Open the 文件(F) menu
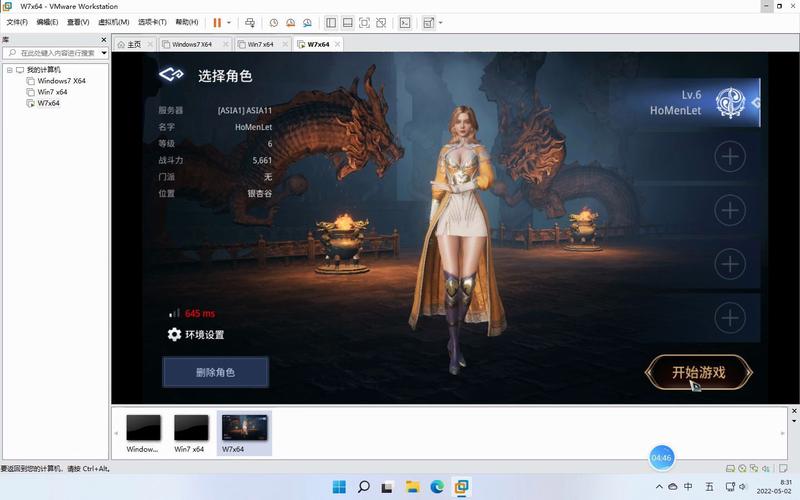Screen dimensions: 800x500 (17, 22)
